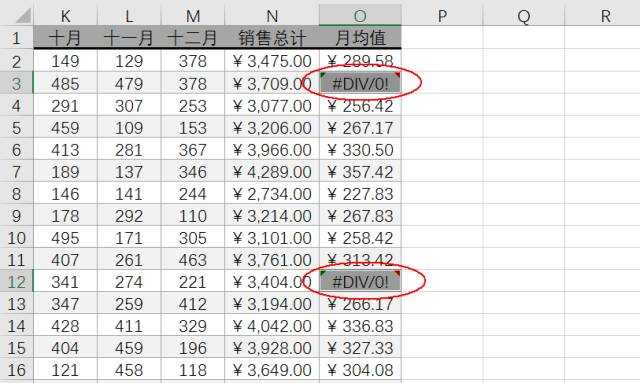Click the #DIV/0! error cell in row 12

360,281
